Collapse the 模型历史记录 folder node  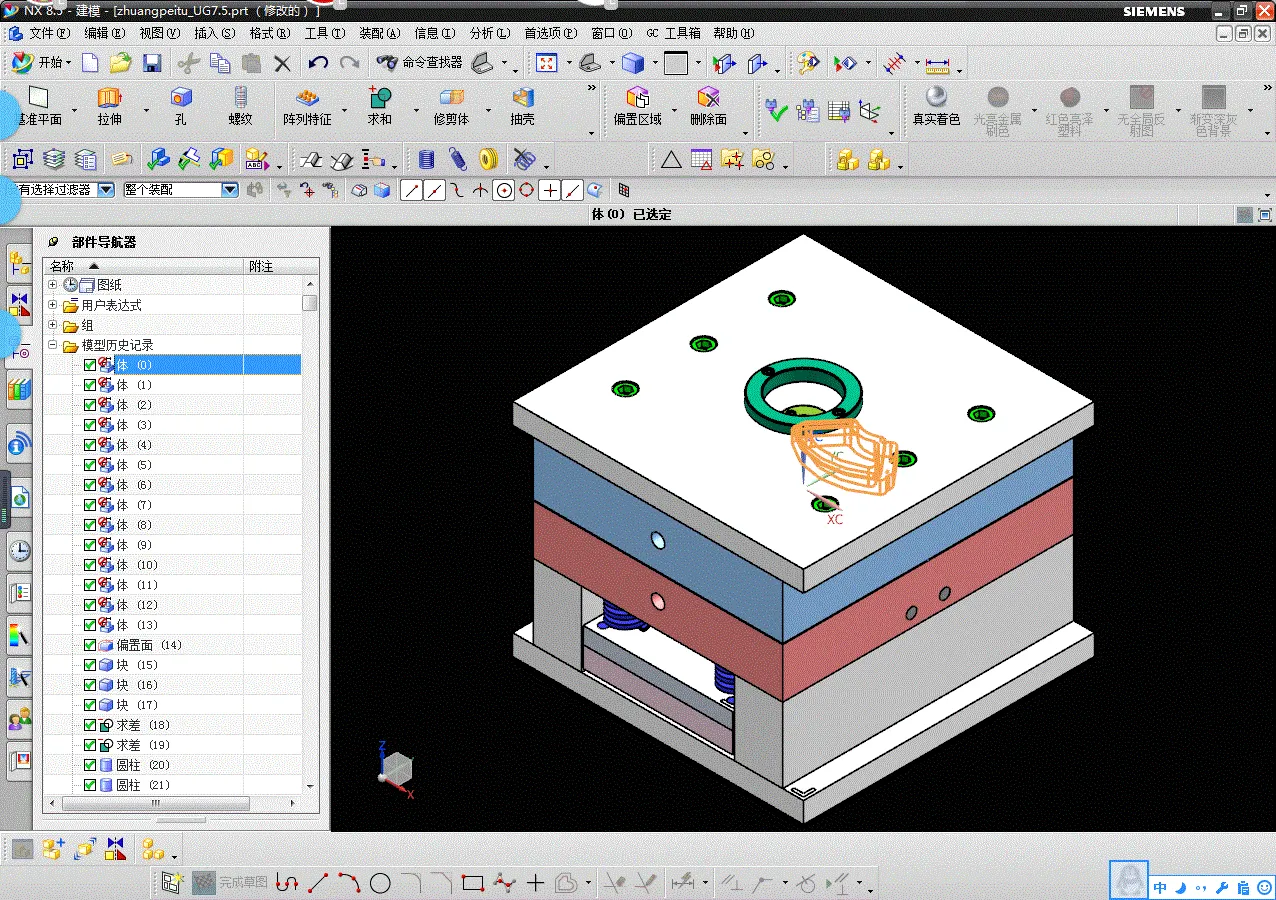53,345
